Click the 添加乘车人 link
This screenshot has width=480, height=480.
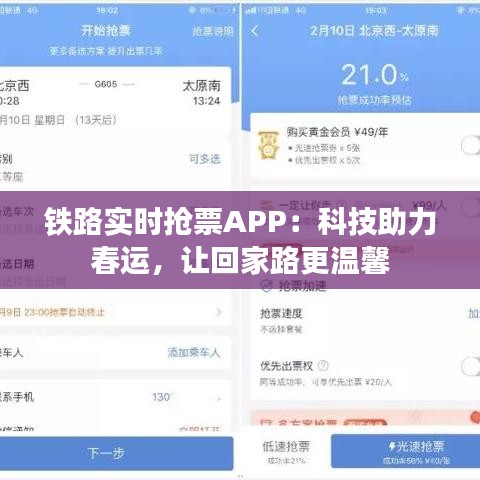pos(194,352)
